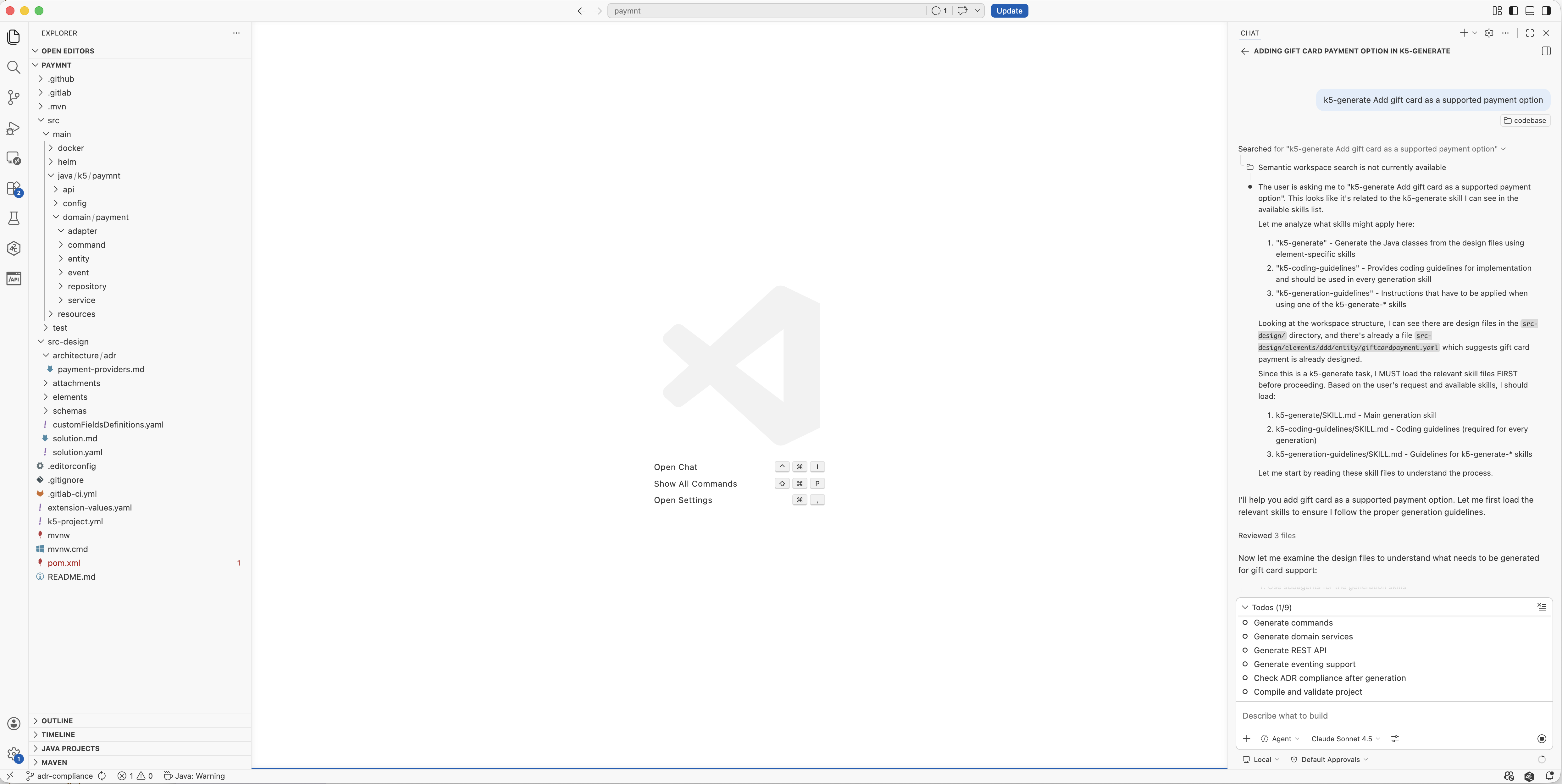The width and height of the screenshot is (1562, 784).
Task: Open the Search view icon
Action: pyautogui.click(x=13, y=67)
